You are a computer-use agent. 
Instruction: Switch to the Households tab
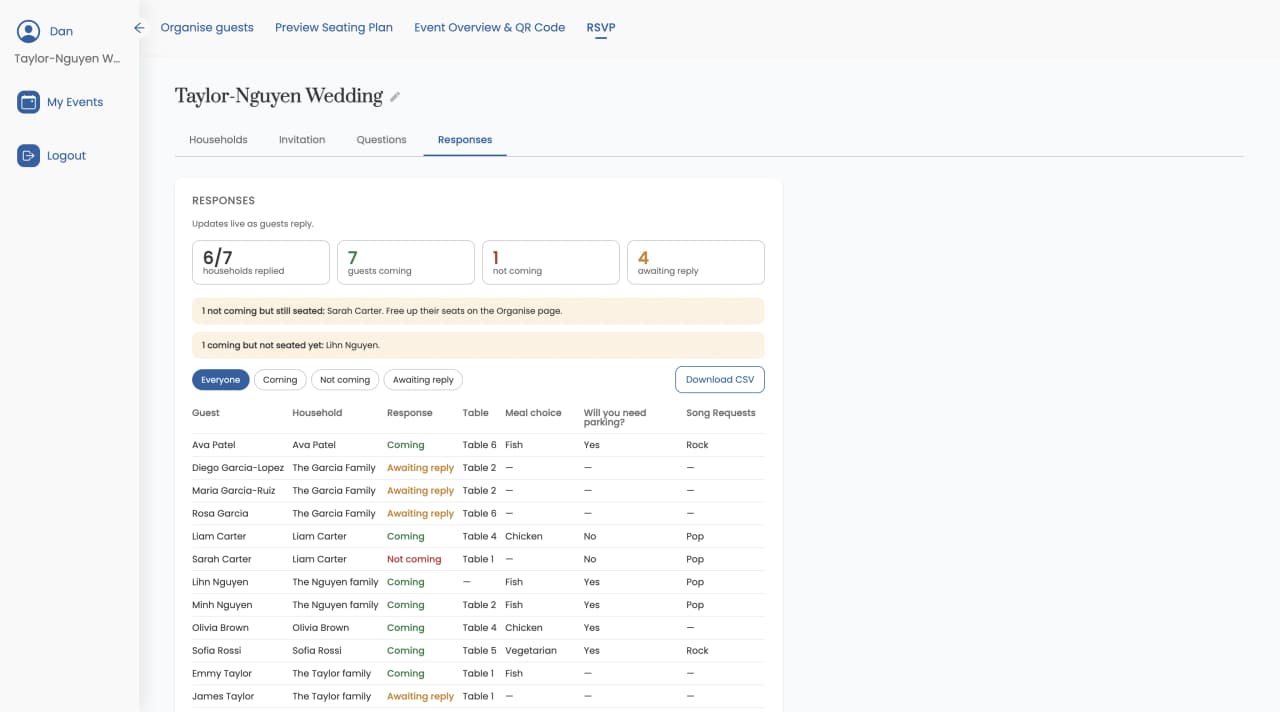[218, 140]
